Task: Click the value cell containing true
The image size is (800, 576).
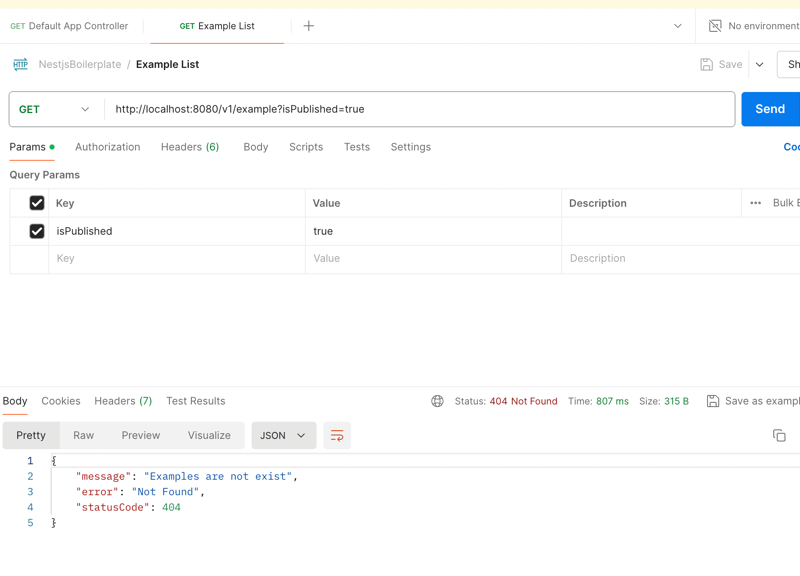Action: coord(434,231)
